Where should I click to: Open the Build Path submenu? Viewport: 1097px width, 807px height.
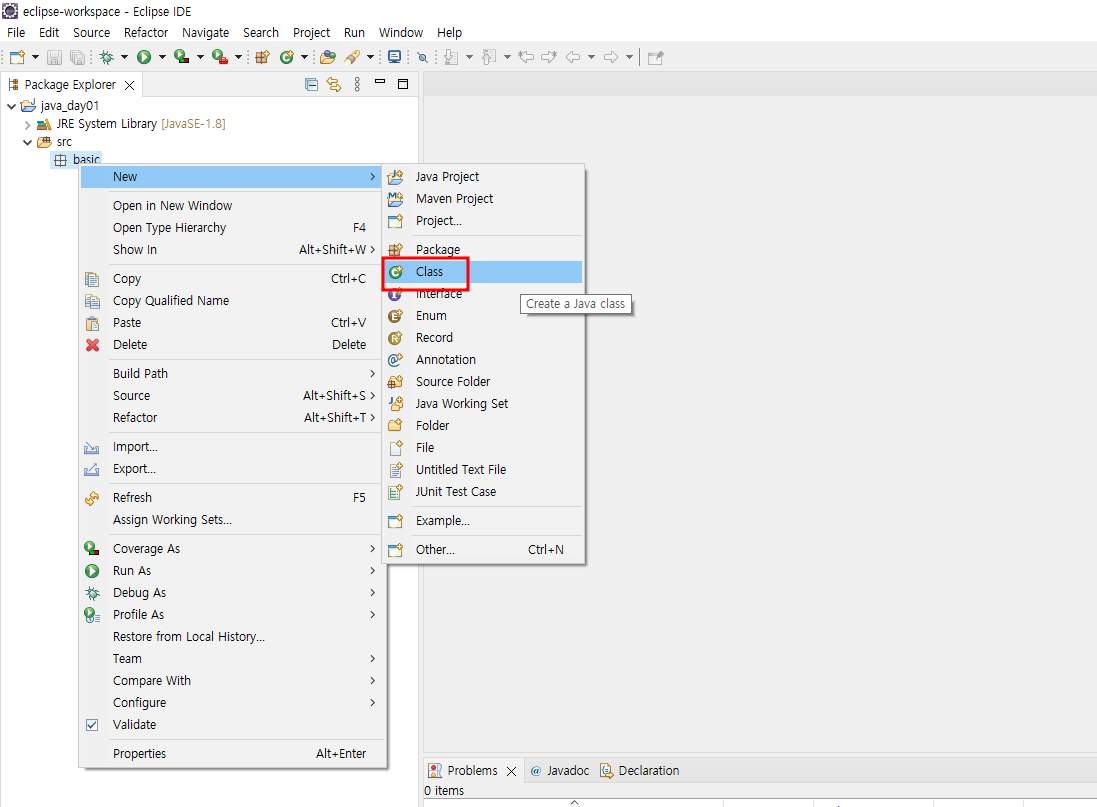(232, 374)
